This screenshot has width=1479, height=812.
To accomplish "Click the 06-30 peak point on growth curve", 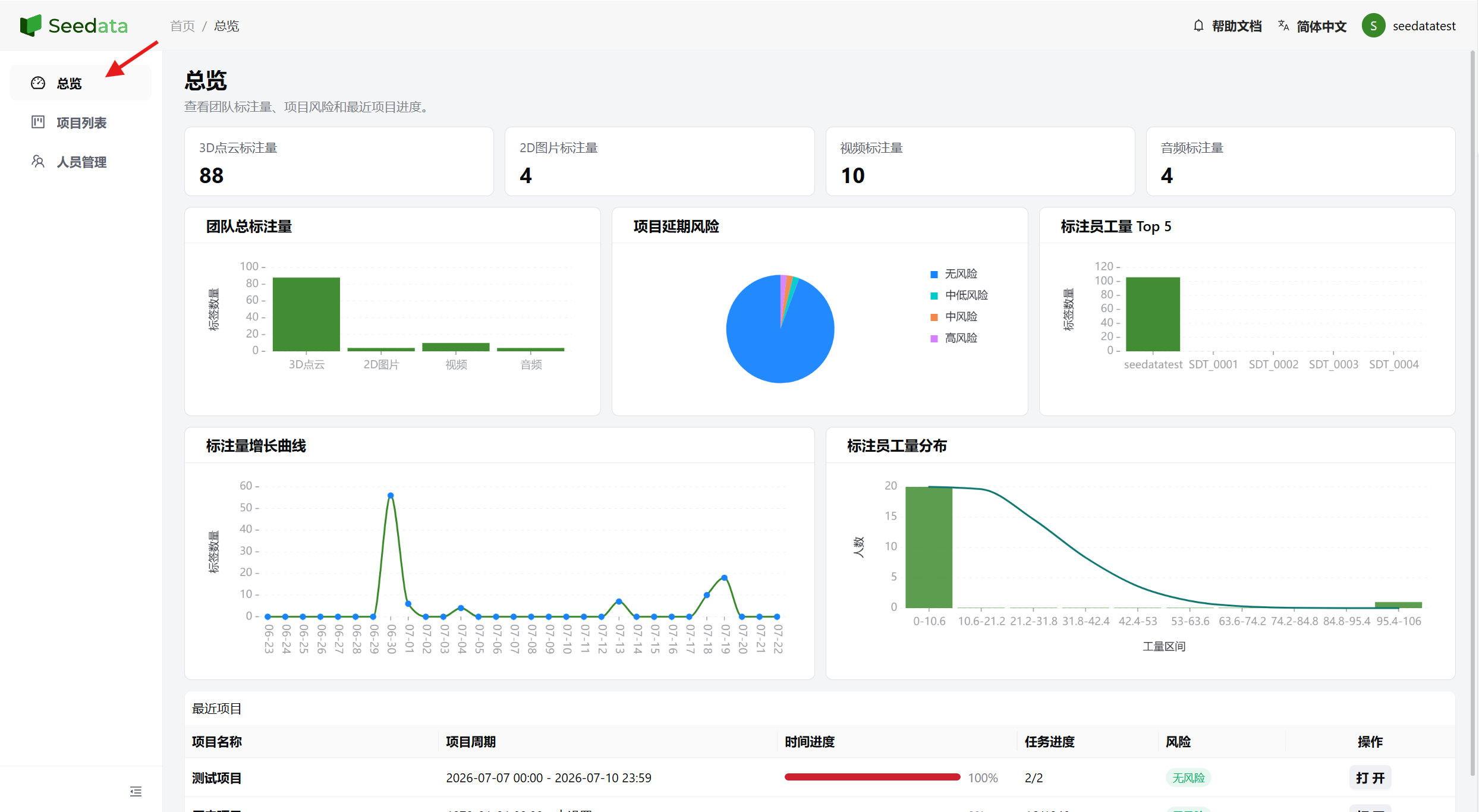I will coord(391,495).
